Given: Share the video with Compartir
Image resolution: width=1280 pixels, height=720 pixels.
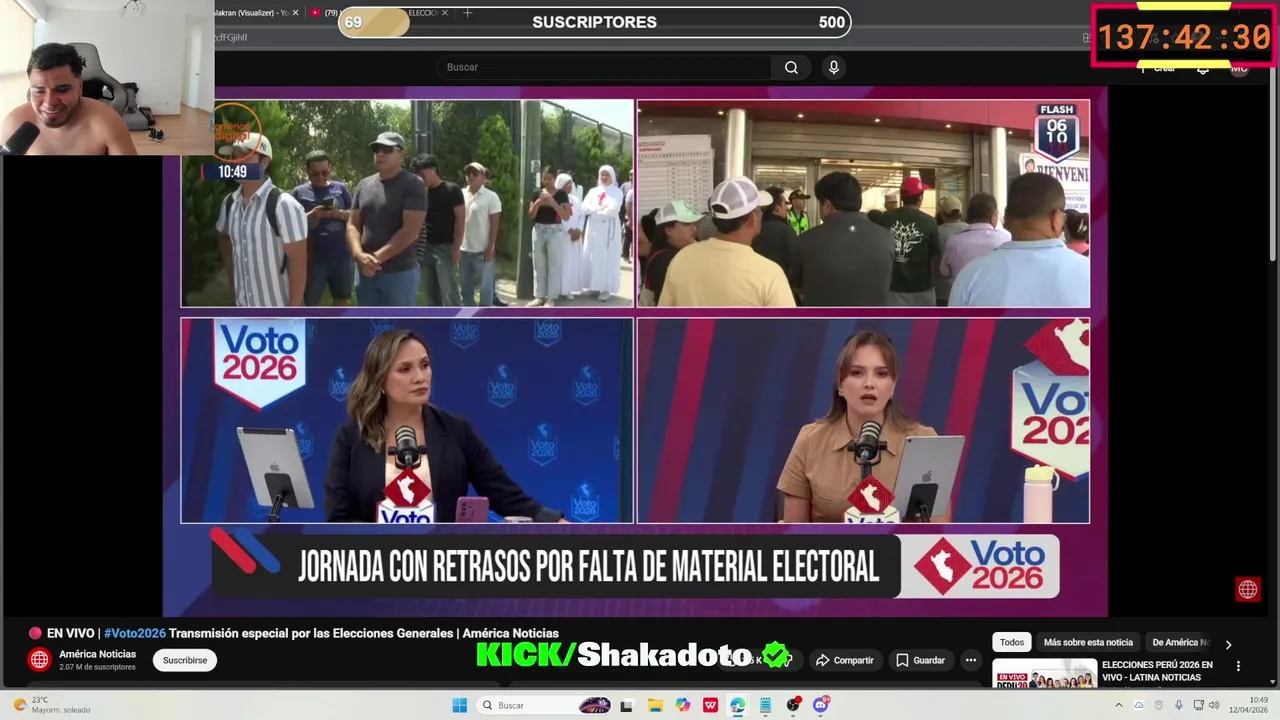Looking at the screenshot, I should 844,660.
